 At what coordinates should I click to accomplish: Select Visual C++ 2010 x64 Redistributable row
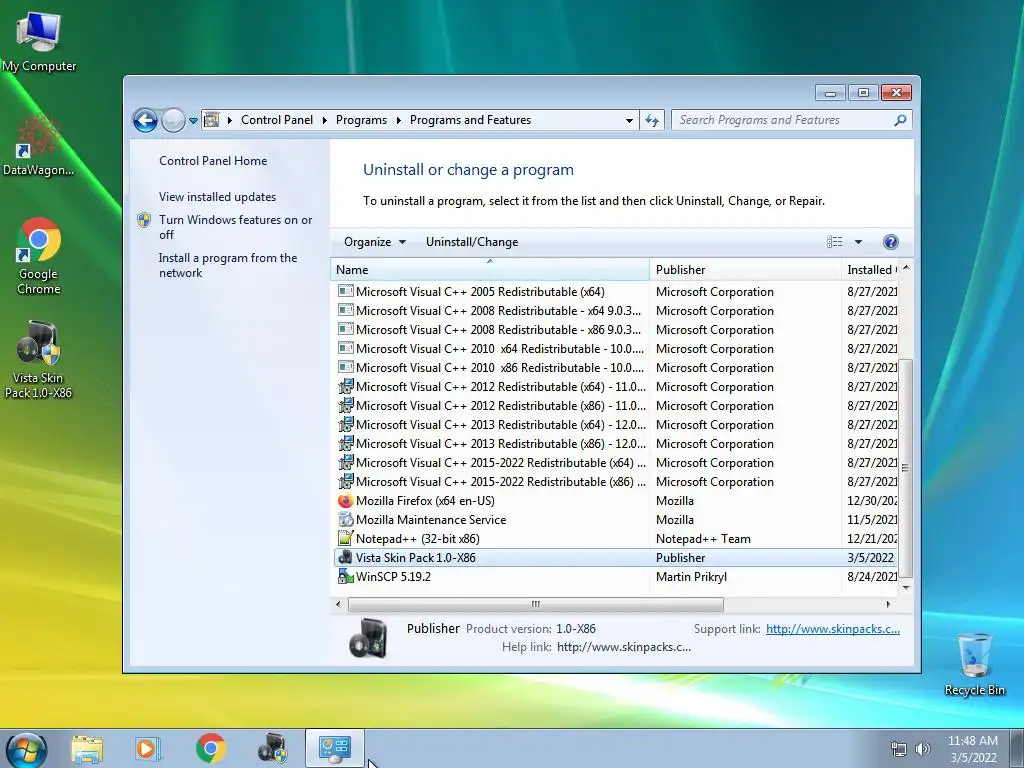615,349
